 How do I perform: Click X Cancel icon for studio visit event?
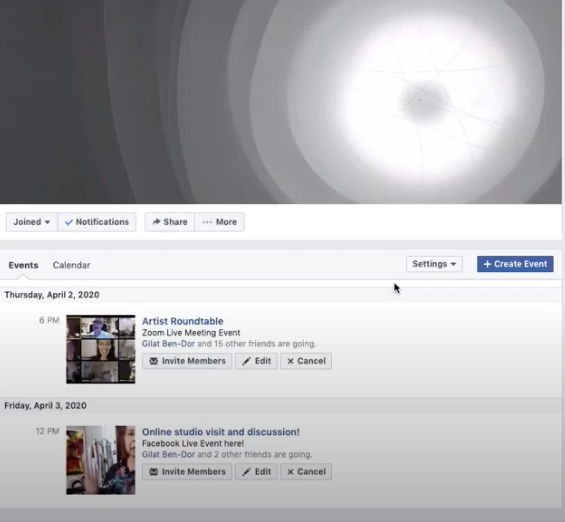click(x=290, y=472)
